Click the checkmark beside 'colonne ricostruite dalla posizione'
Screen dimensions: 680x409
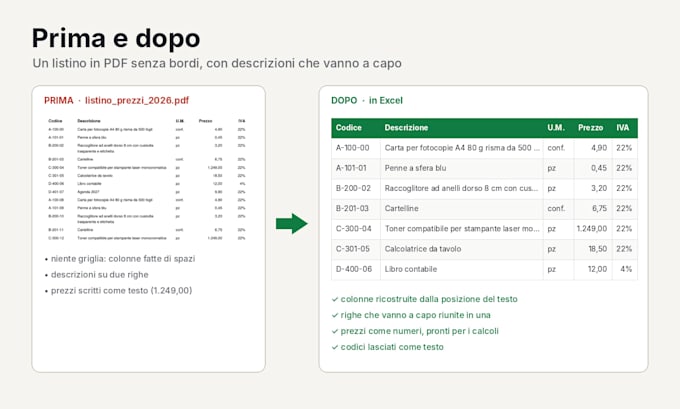point(334,299)
